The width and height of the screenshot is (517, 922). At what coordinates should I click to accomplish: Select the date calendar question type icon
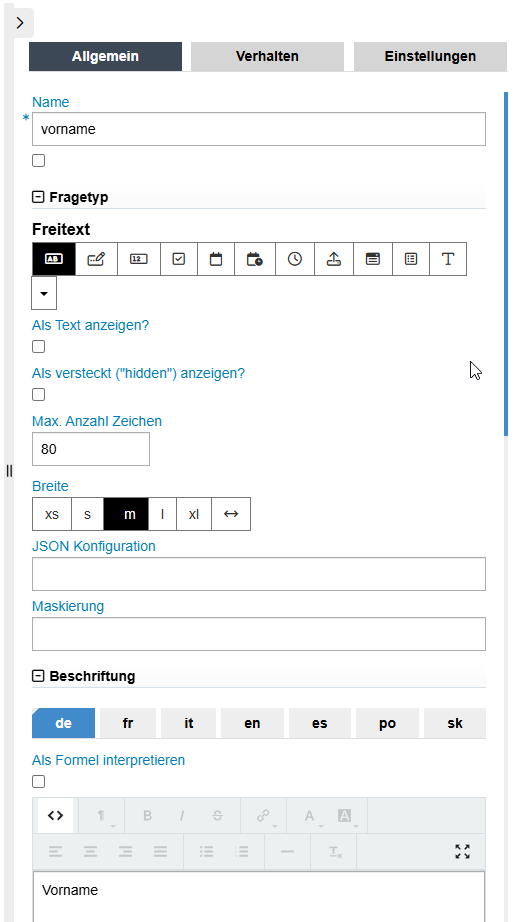point(216,259)
